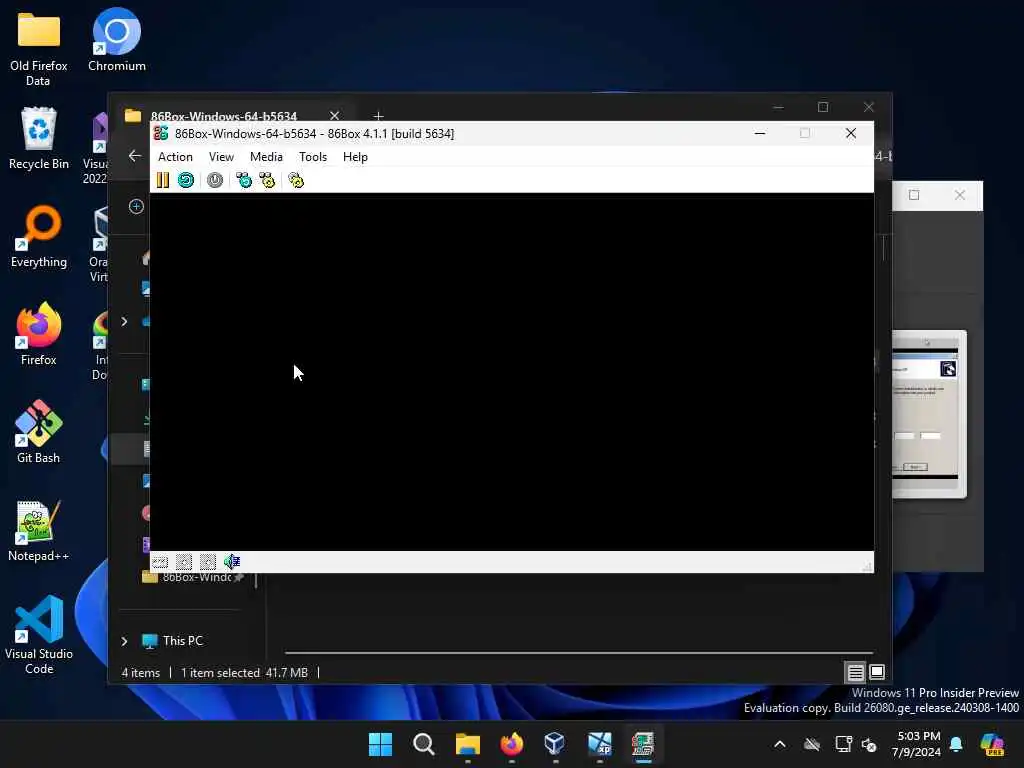Open the Help menu
Image resolution: width=1024 pixels, height=768 pixels.
[x=355, y=157]
